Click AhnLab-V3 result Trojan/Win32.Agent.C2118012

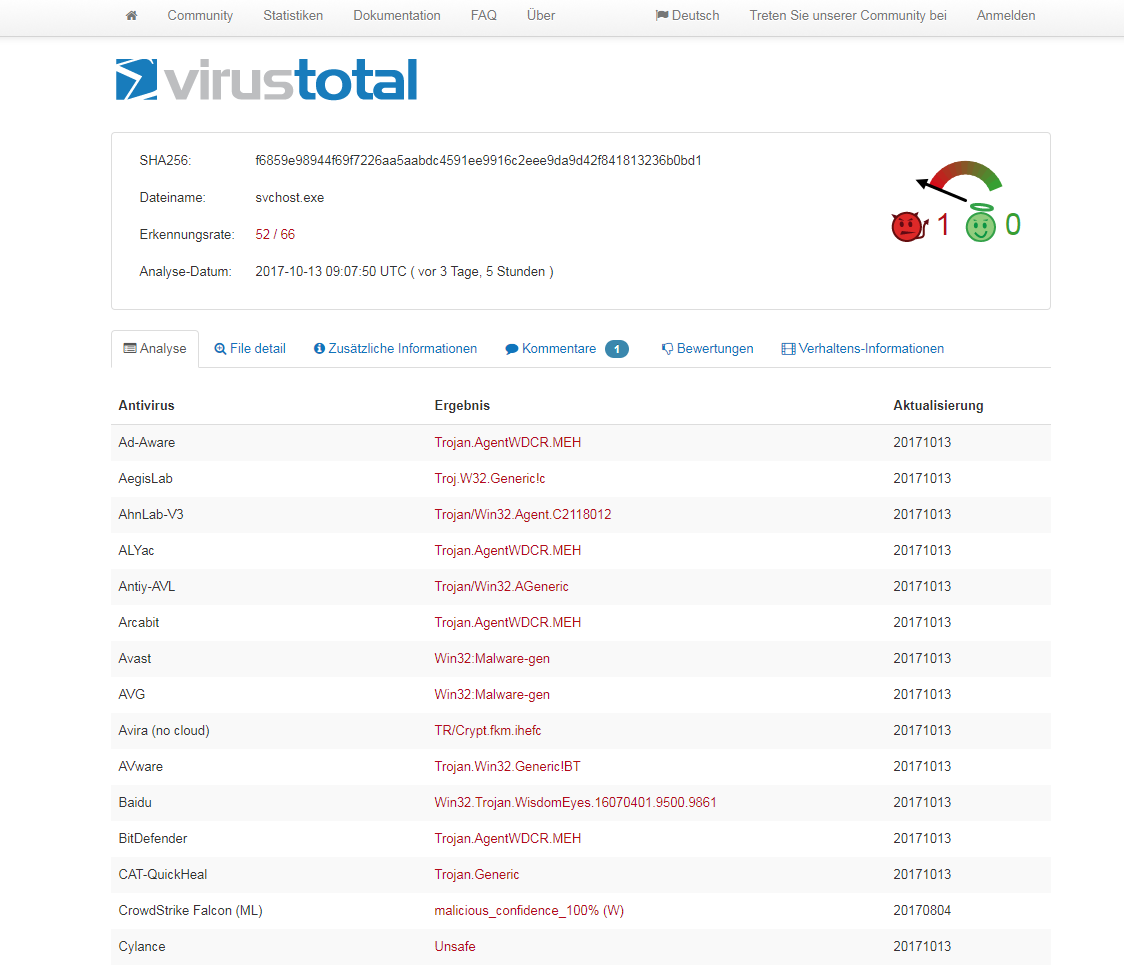pyautogui.click(x=523, y=515)
